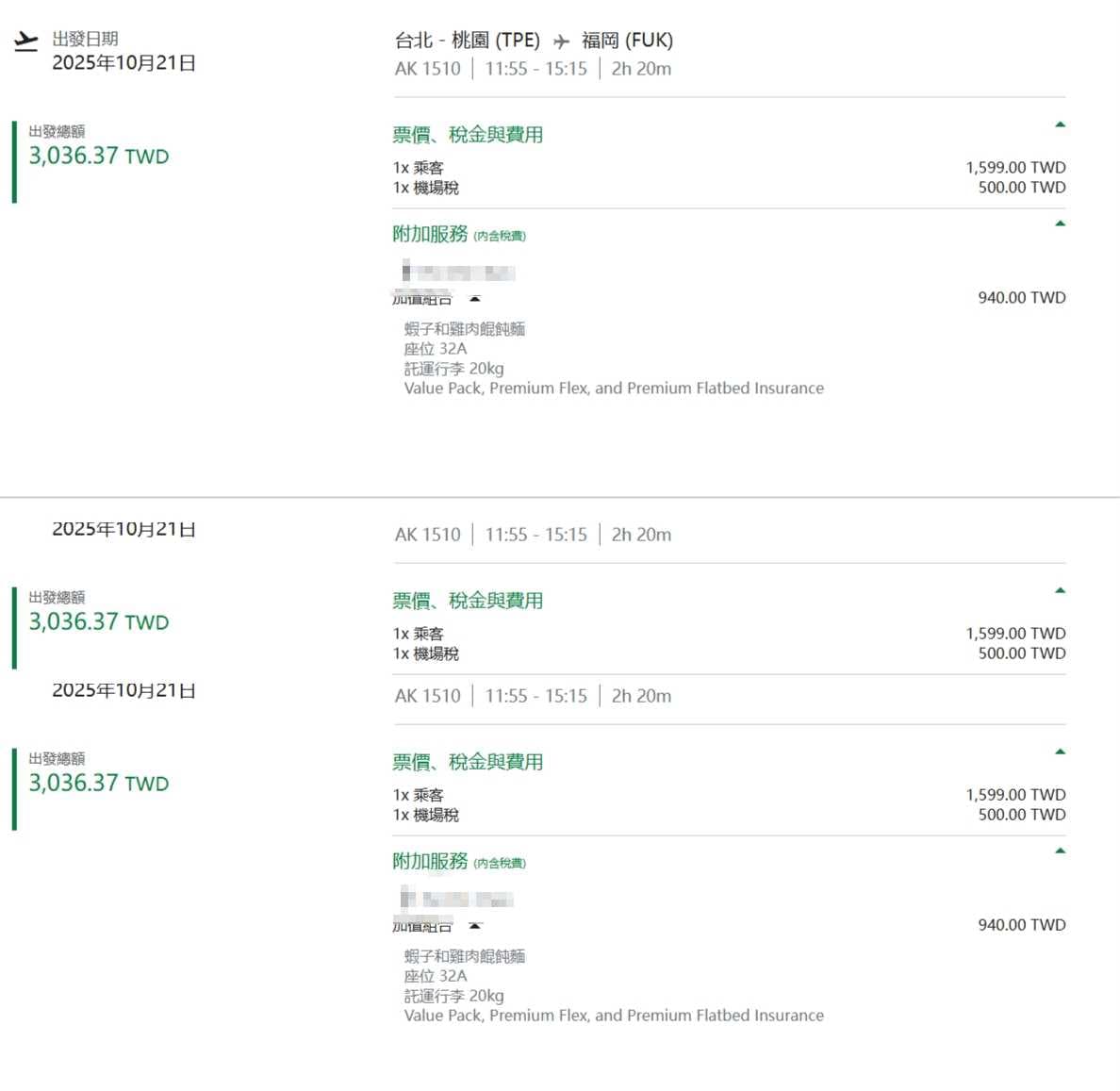Screen dimensions: 1120x1091
Task: Select the 福岡 (FUK) destination text
Action: point(627,41)
